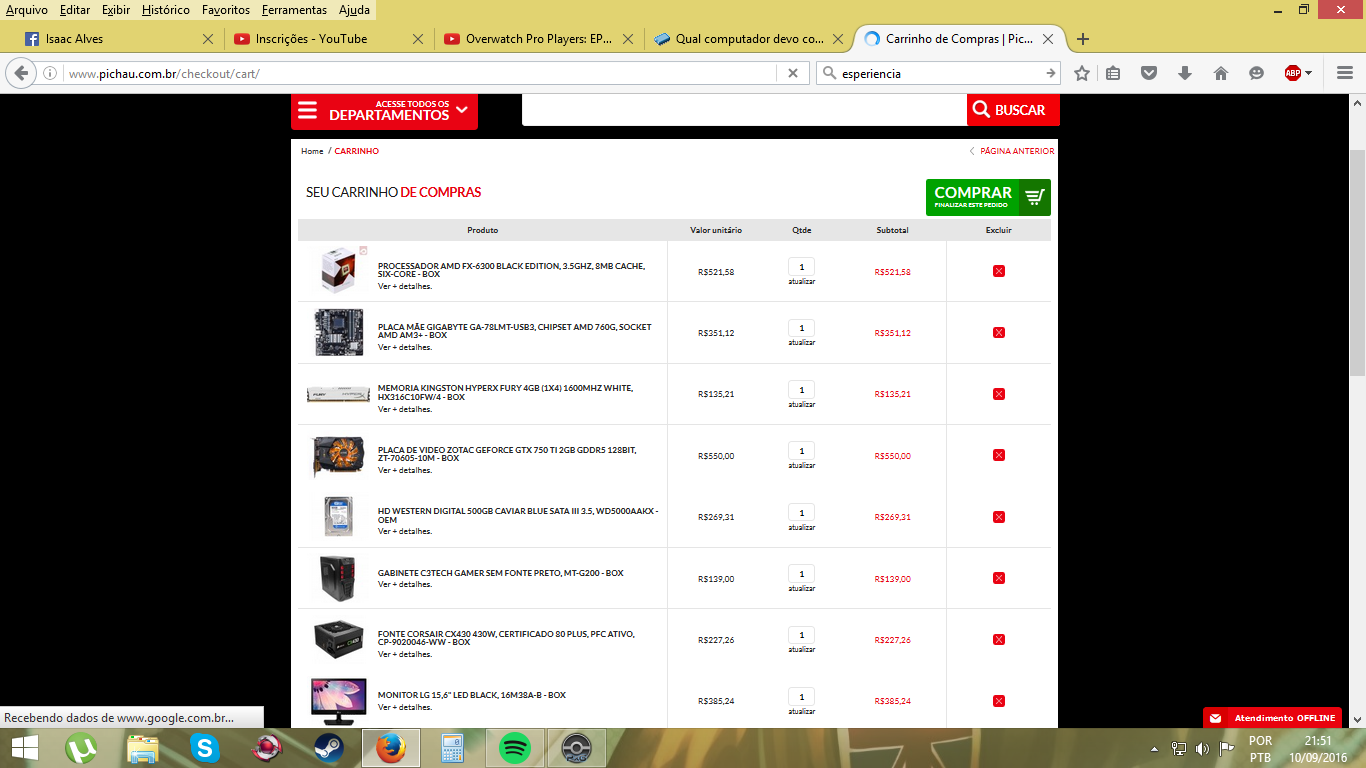Open the Arquivo menu
Screen dimensions: 1366x768
(27, 10)
